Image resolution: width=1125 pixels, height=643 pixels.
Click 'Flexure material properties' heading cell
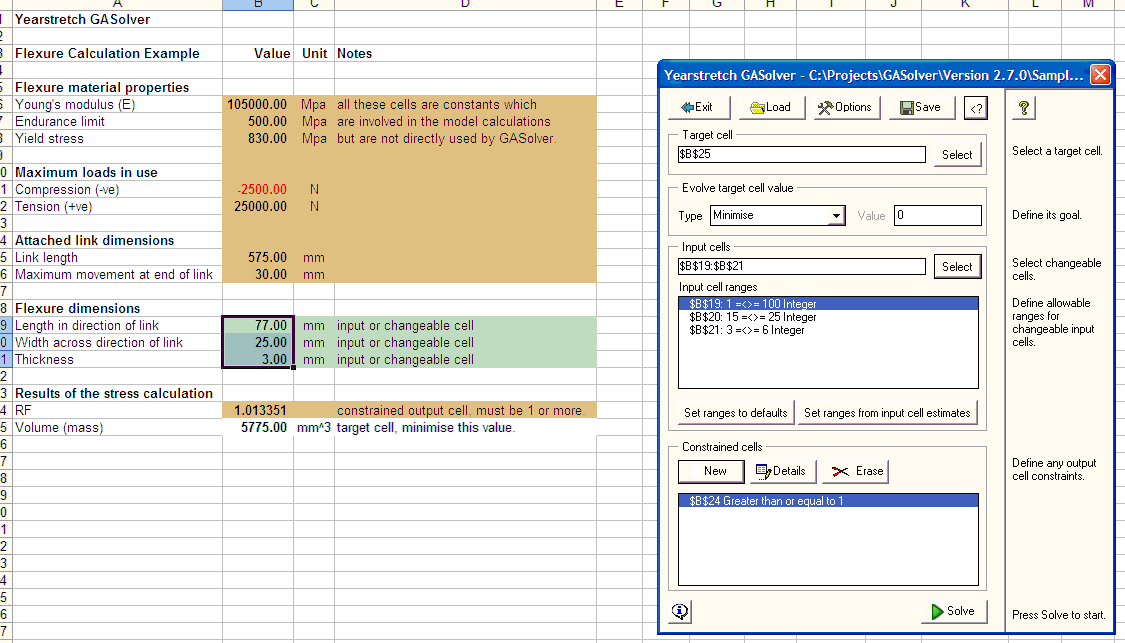point(117,88)
